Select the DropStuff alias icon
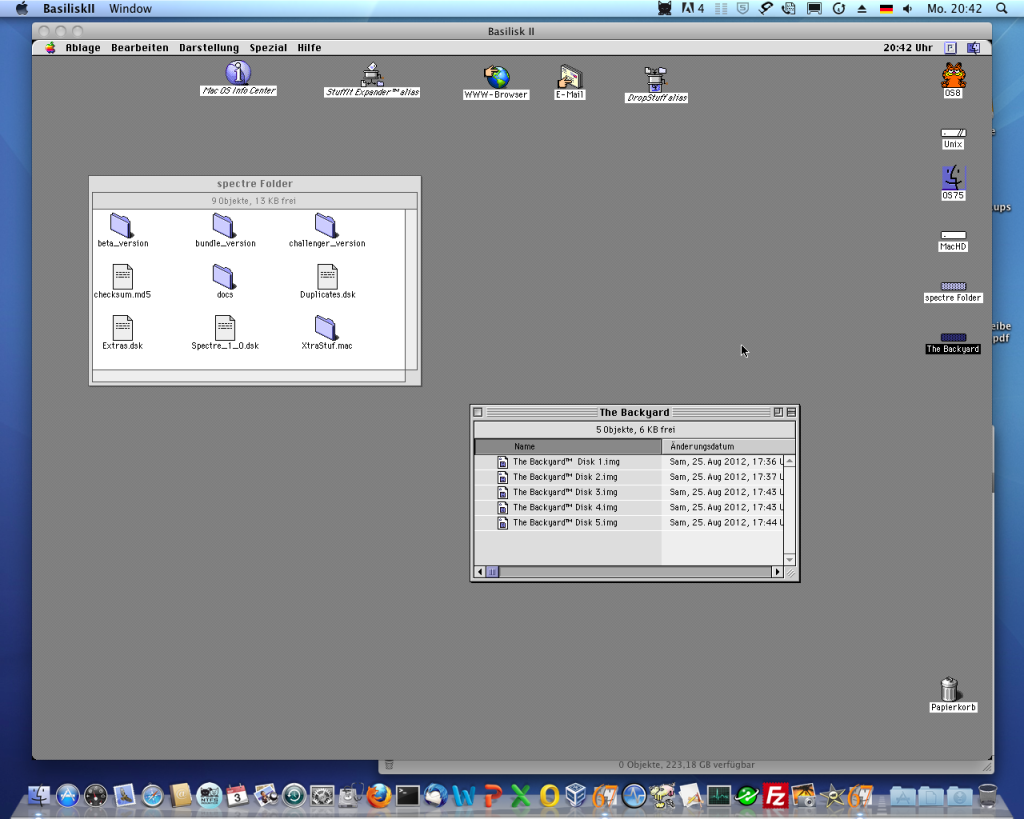 [656, 79]
